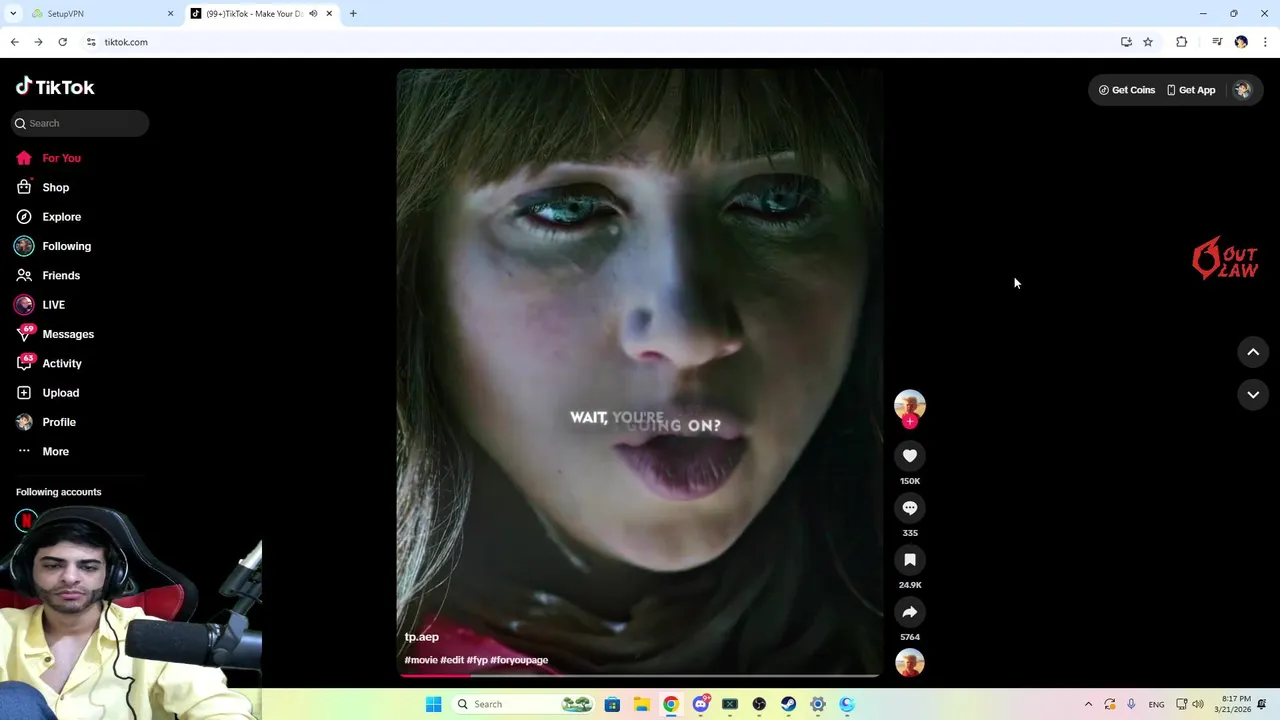Open the Friends page

48,275
